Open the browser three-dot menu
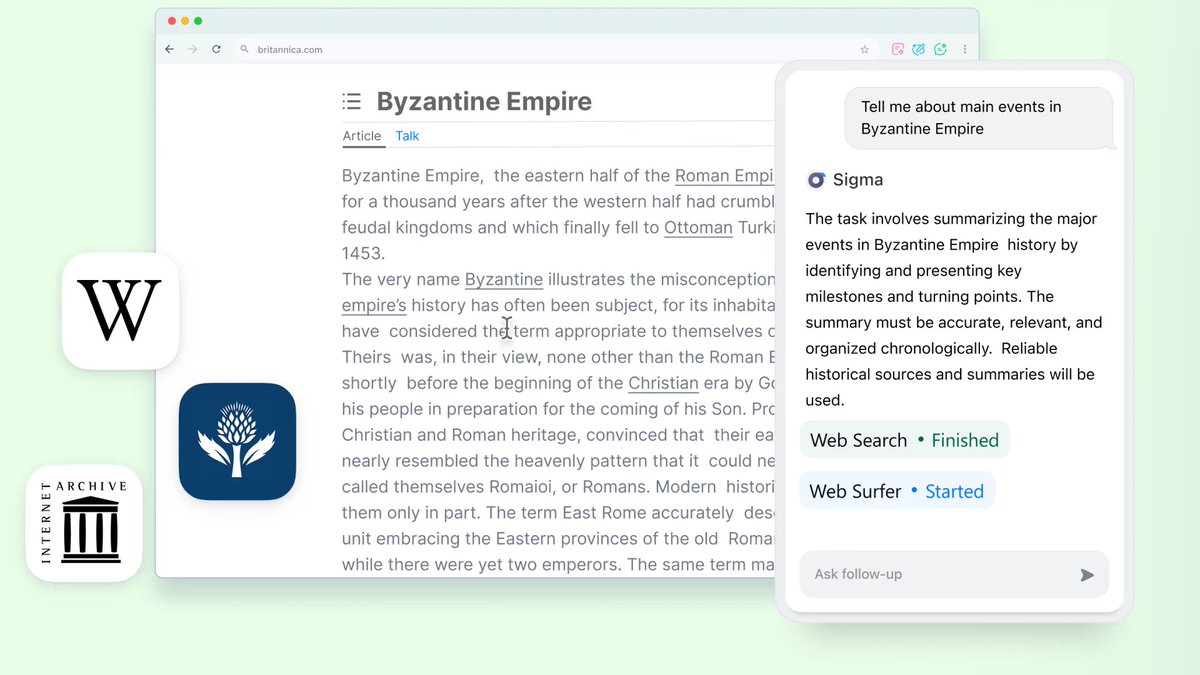 (x=965, y=49)
